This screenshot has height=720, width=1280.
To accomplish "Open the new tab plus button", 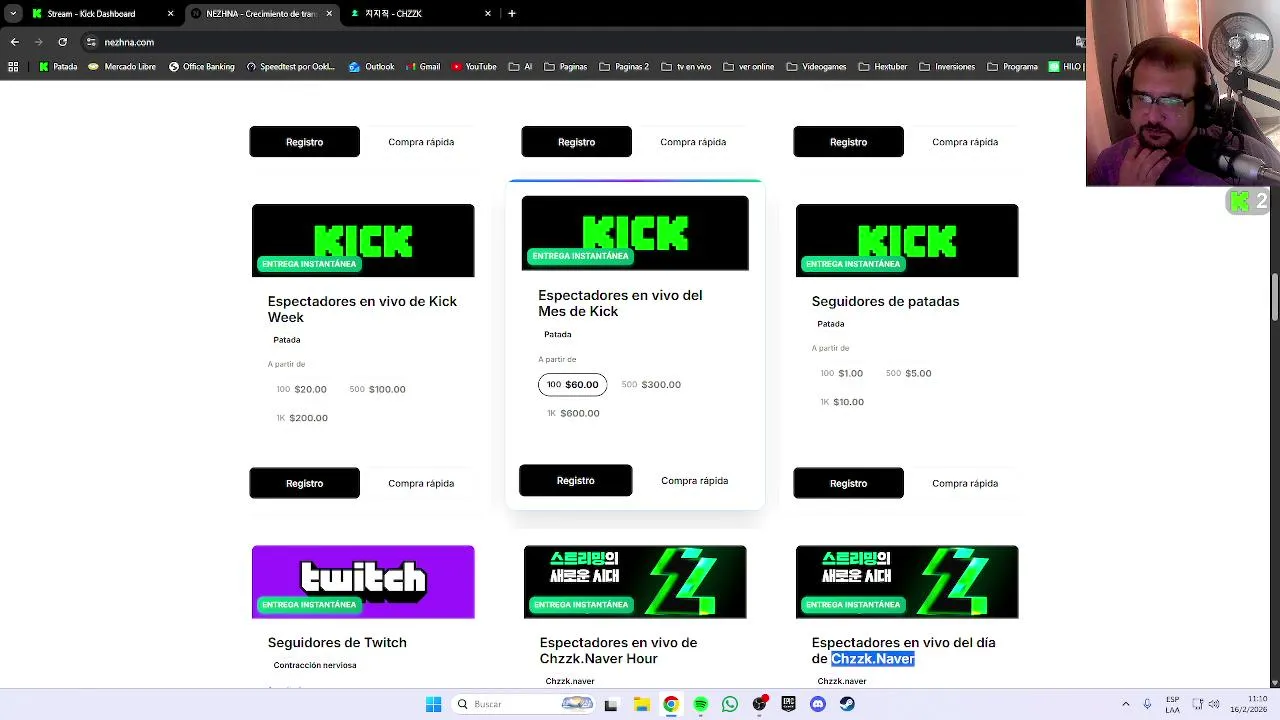I will point(512,13).
